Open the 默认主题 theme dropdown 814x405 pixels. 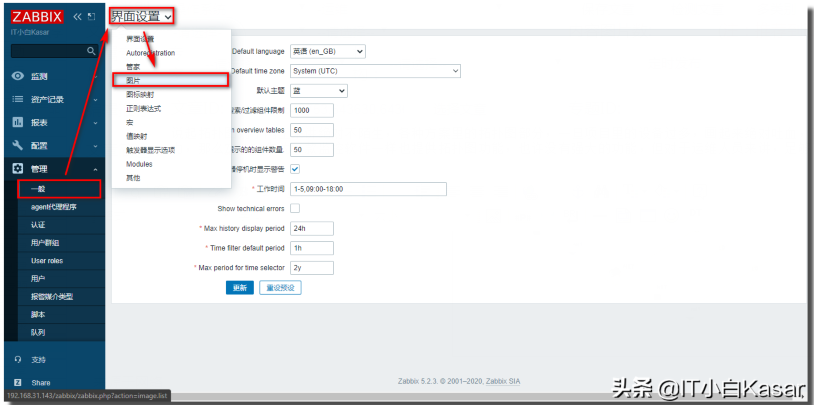pos(319,91)
